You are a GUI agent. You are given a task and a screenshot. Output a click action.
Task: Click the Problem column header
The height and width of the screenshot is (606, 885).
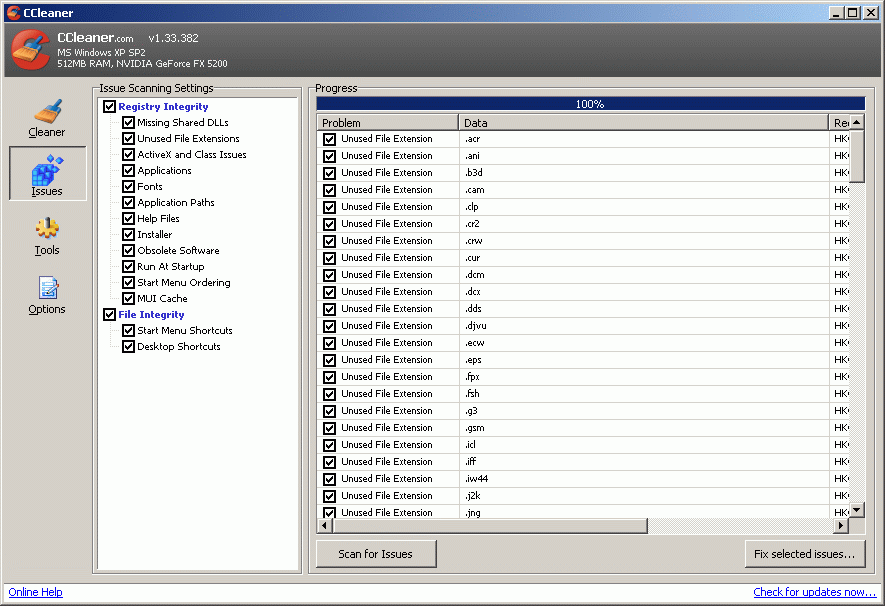point(388,122)
